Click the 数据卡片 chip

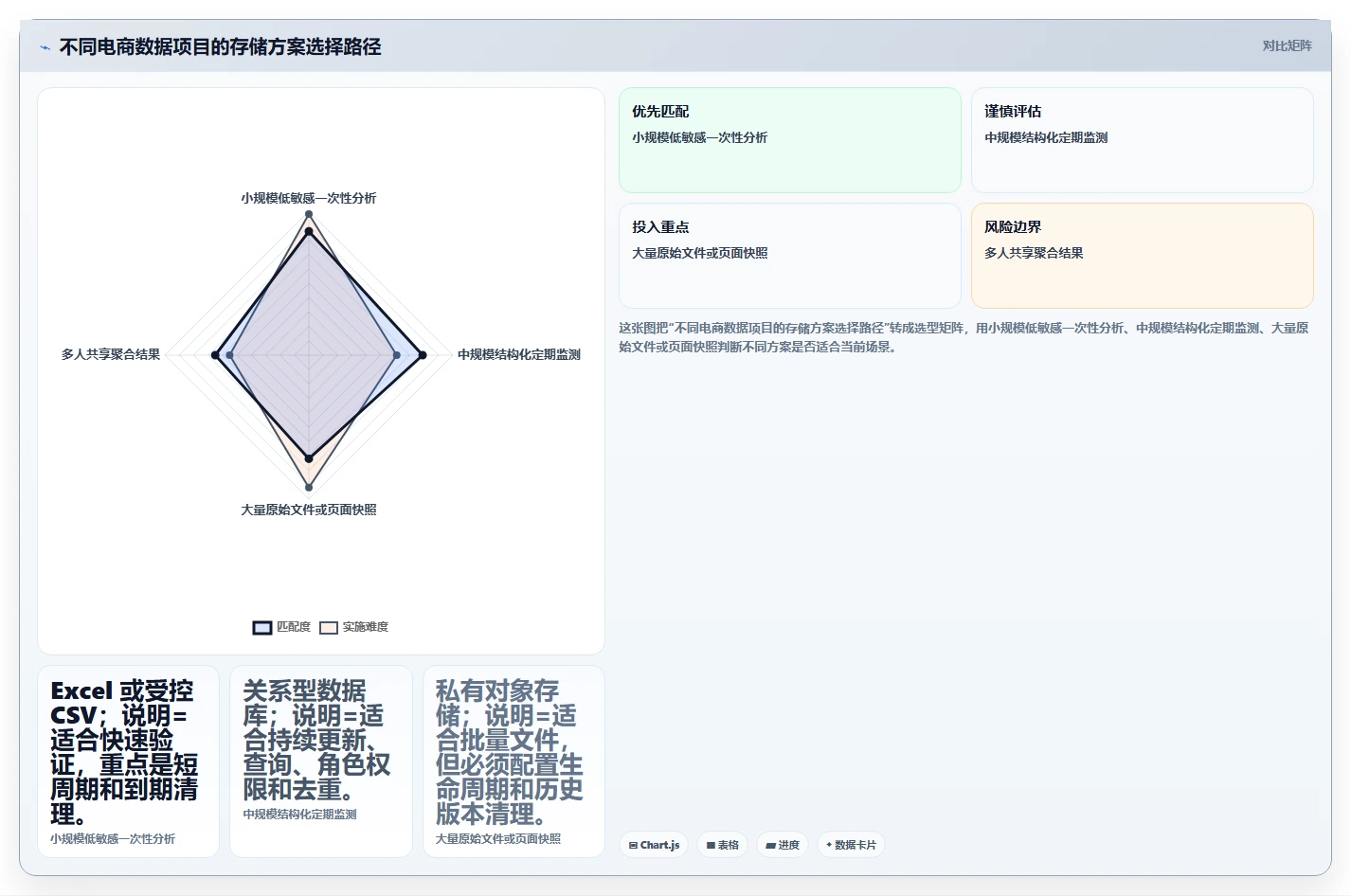pyautogui.click(x=851, y=845)
